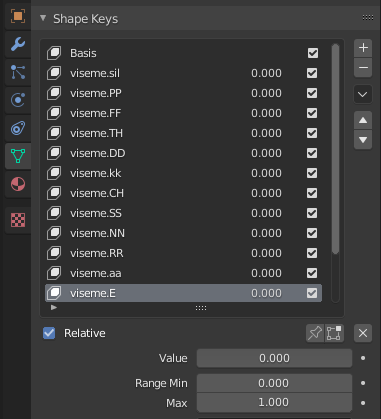This screenshot has width=381, height=419.
Task: Move shape key down in list
Action: (363, 140)
